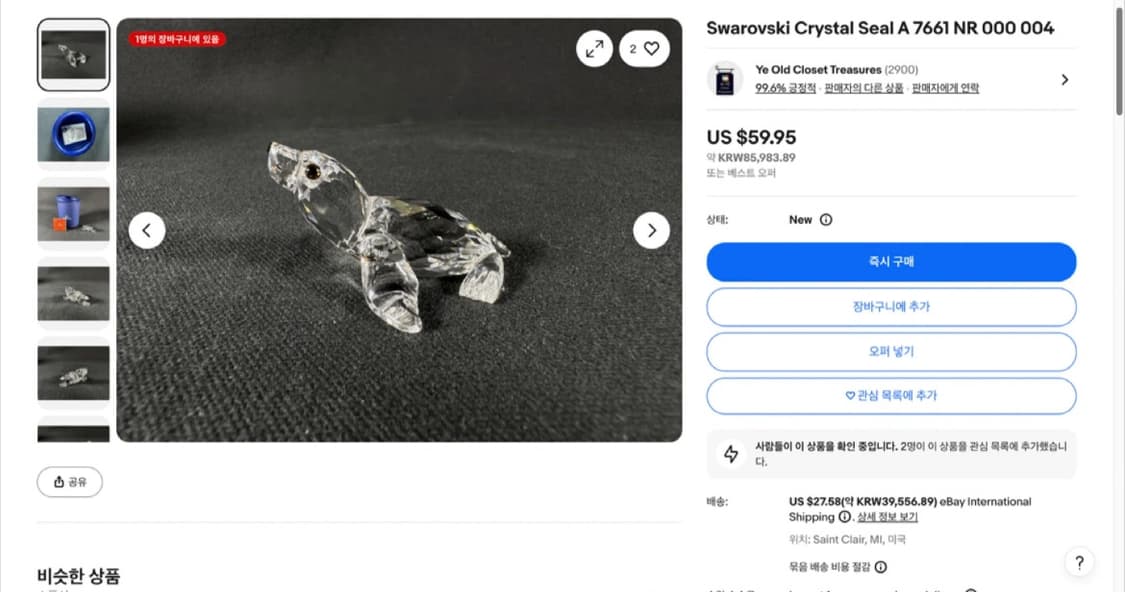
Task: Add the crystal seal to cart
Action: point(891,306)
